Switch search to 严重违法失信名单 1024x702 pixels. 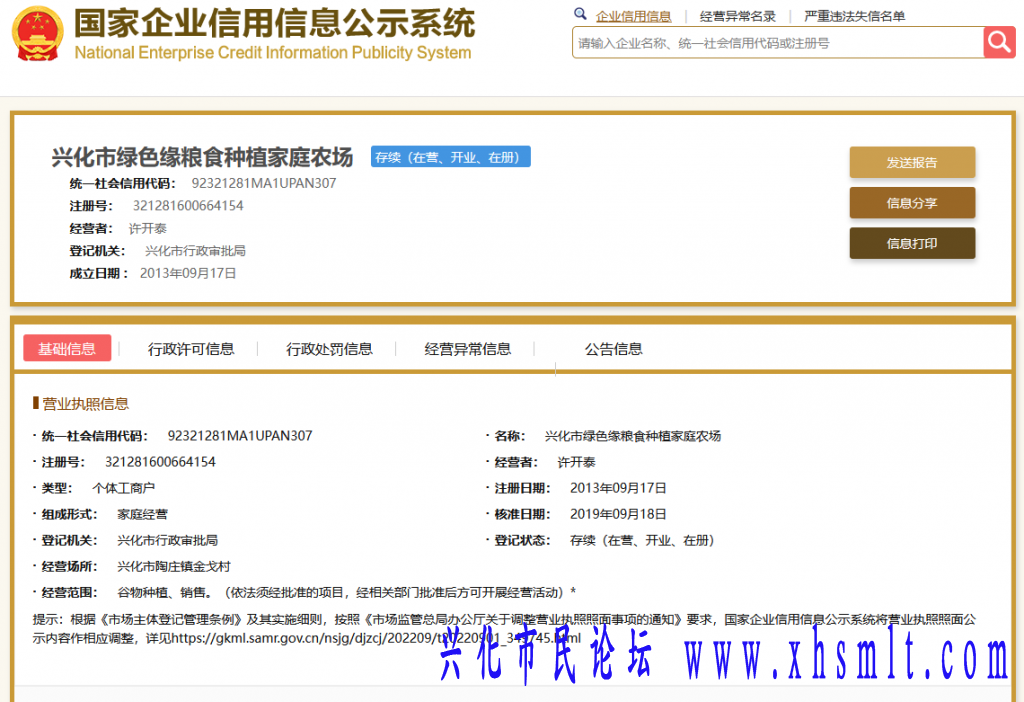pos(854,16)
